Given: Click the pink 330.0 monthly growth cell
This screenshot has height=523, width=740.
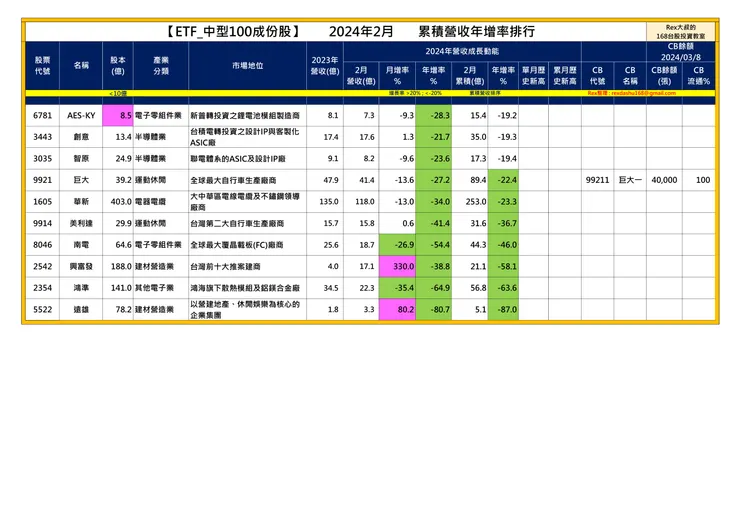Looking at the screenshot, I should (397, 266).
